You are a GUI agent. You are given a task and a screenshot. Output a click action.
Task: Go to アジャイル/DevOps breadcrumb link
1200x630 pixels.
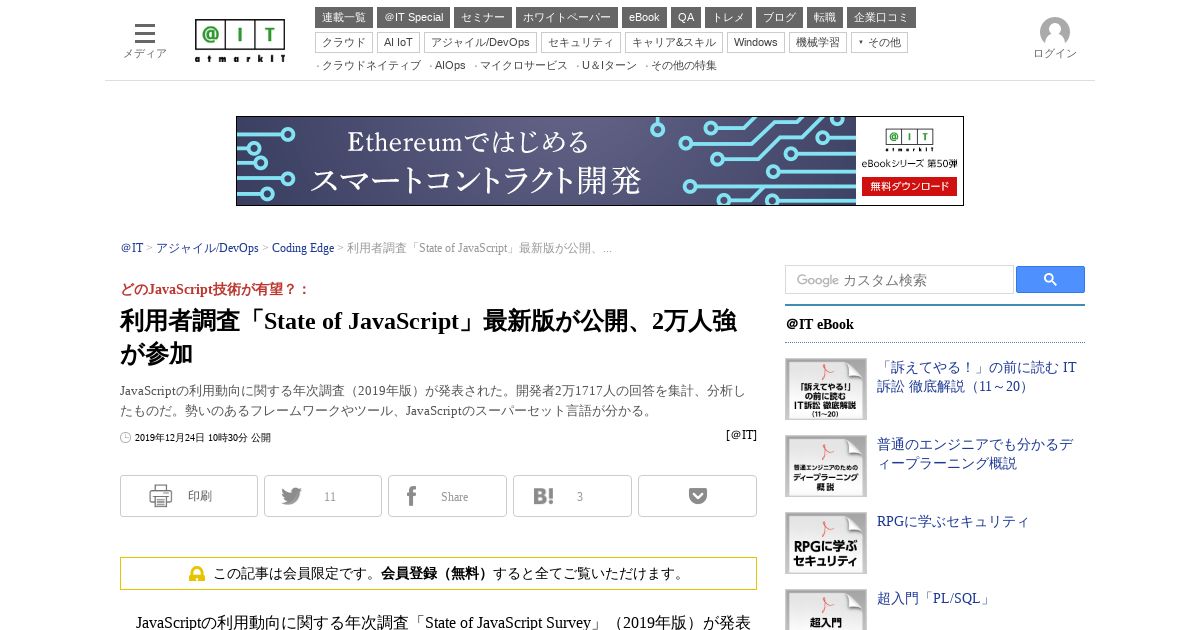[207, 248]
